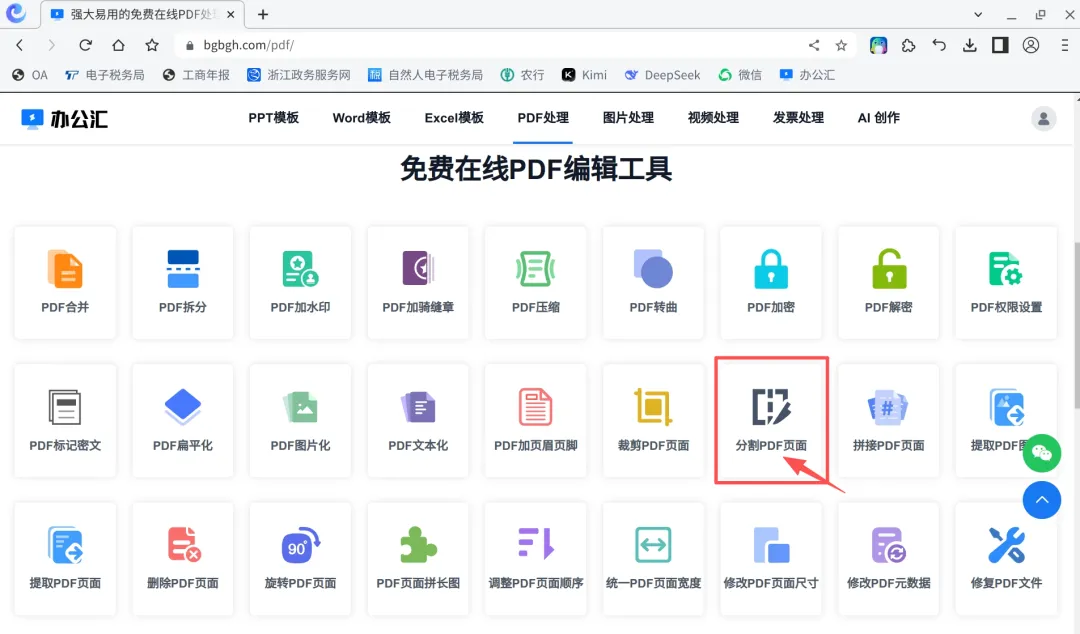Open the 旋转PDF页面 tool

300,558
